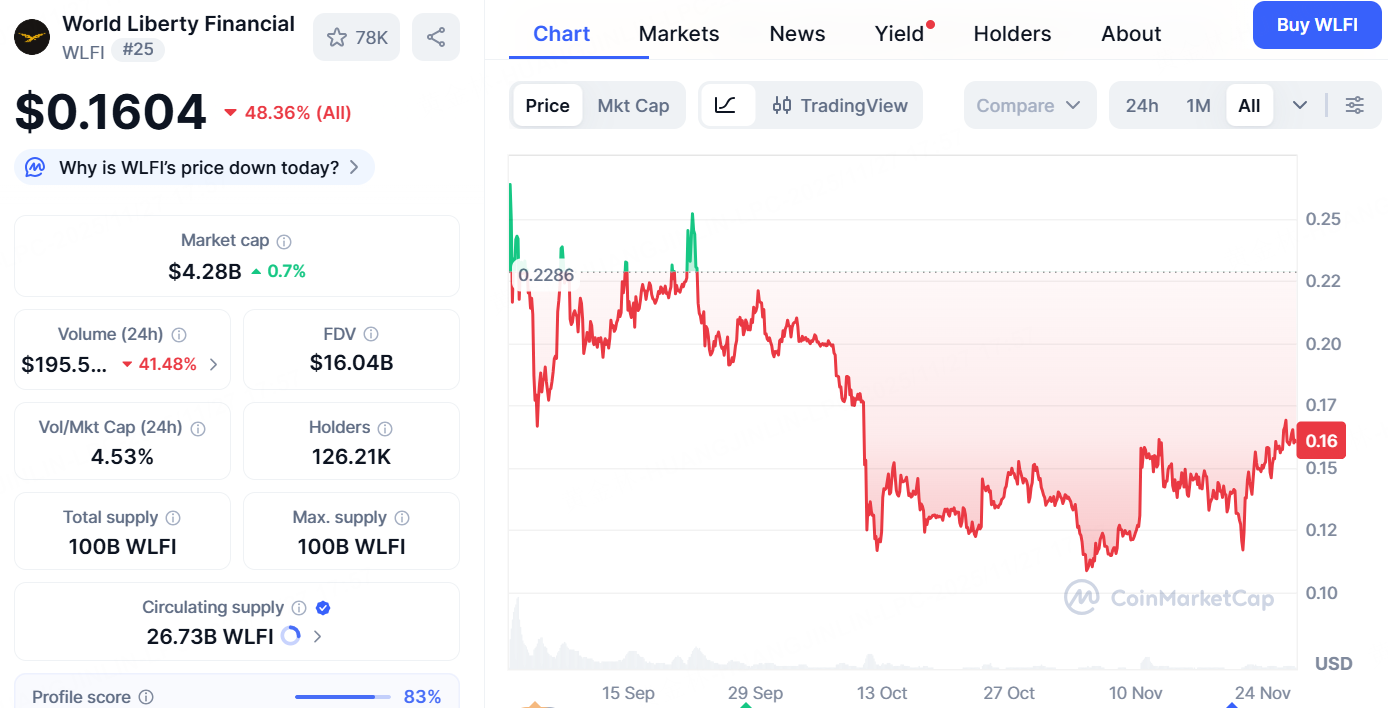Click the verified badge beside Circulating supply
The image size is (1388, 708).
[x=322, y=606]
